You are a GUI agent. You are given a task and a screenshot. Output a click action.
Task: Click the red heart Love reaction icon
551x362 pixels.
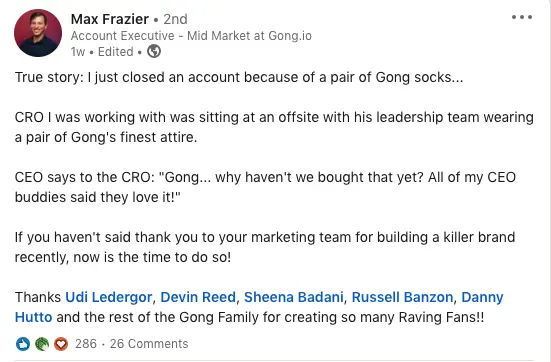coord(61,344)
